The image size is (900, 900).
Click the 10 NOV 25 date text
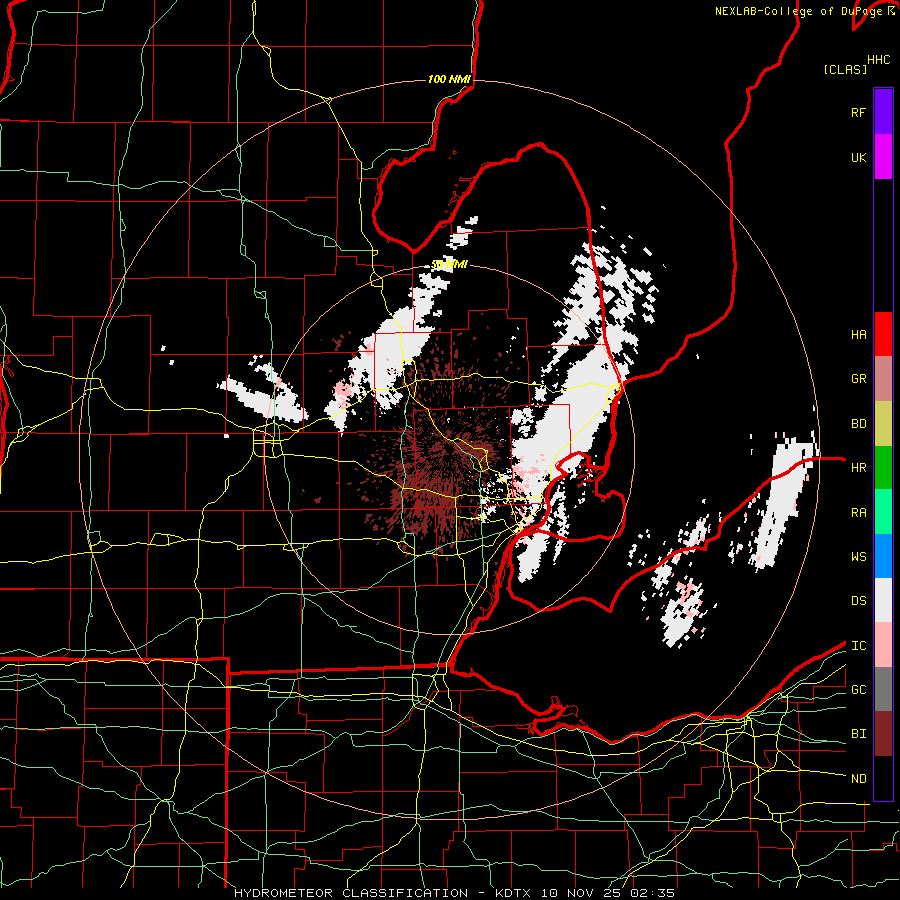click(581, 893)
